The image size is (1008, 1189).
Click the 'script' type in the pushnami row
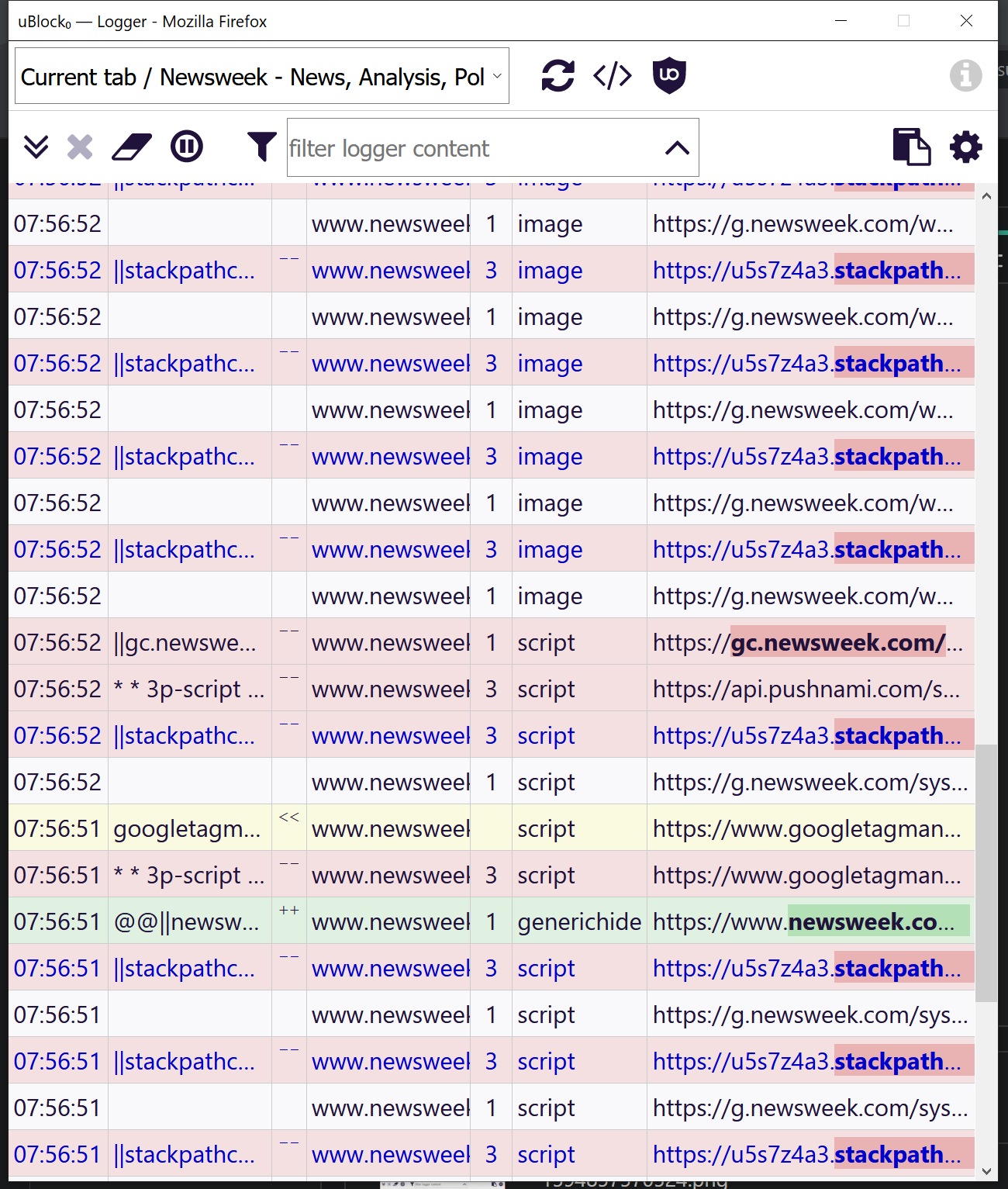coord(579,689)
